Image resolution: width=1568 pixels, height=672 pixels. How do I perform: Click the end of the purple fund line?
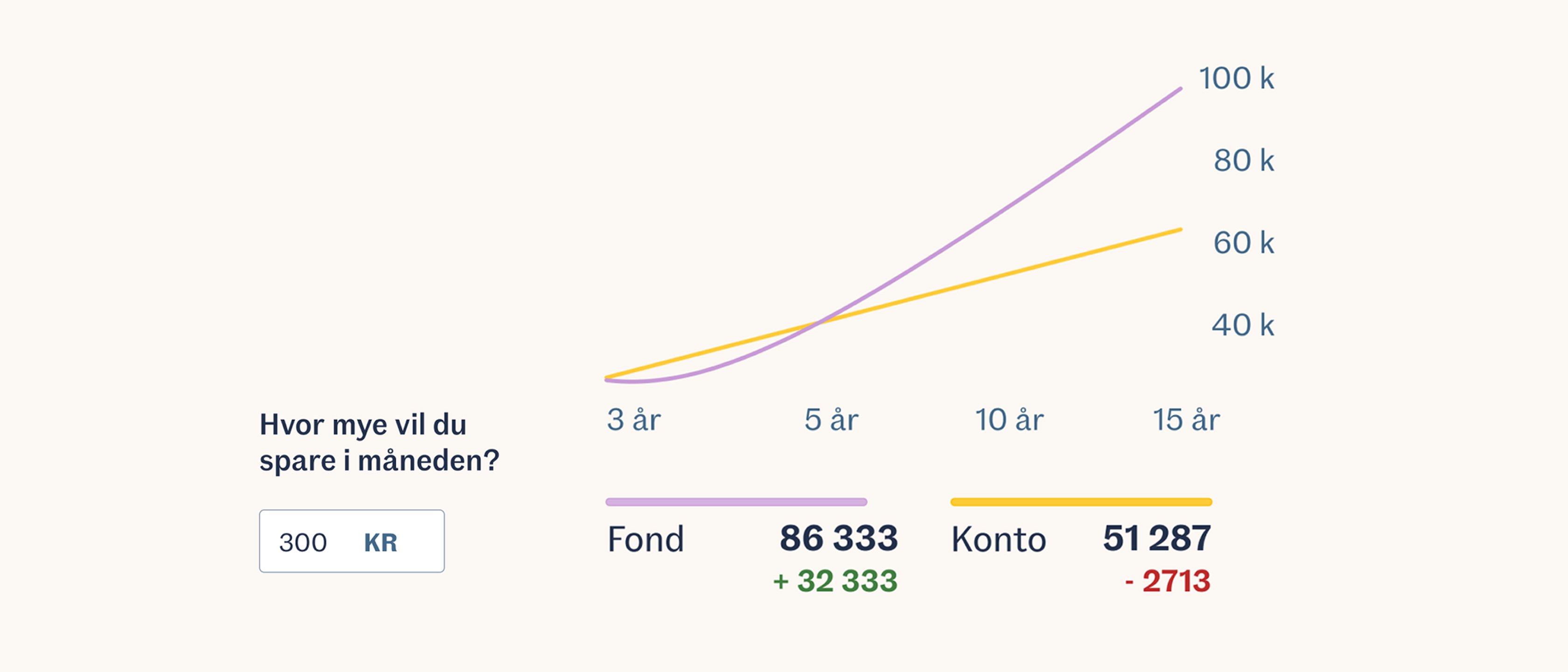1180,90
